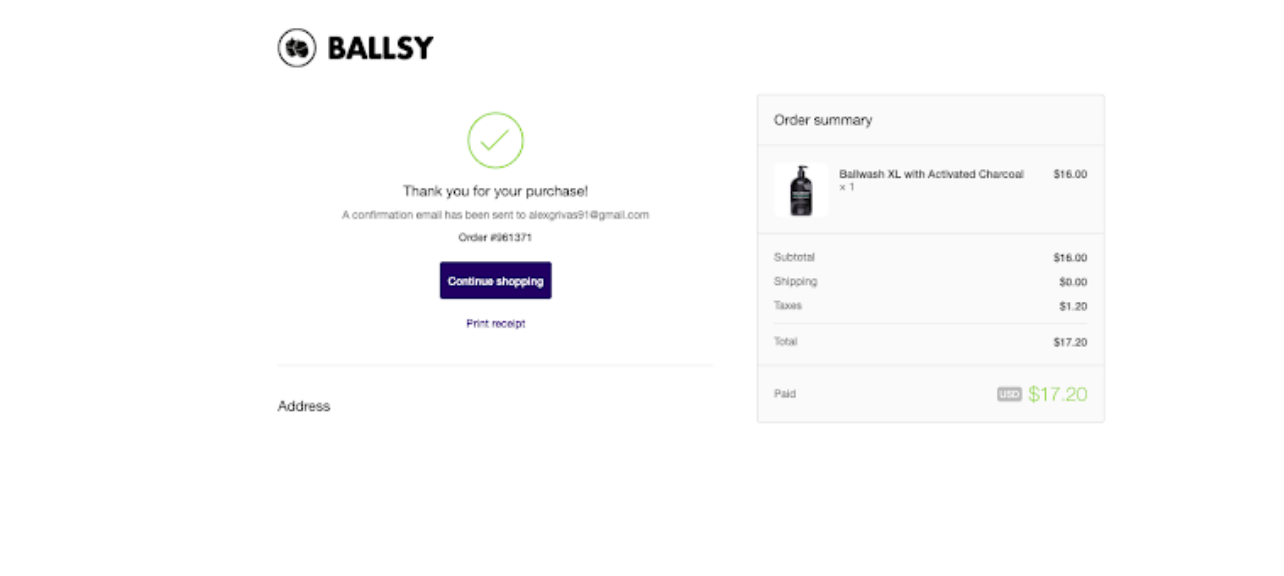Viewport: 1284px width, 576px height.
Task: Click the Continue shopping button
Action: pos(496,281)
